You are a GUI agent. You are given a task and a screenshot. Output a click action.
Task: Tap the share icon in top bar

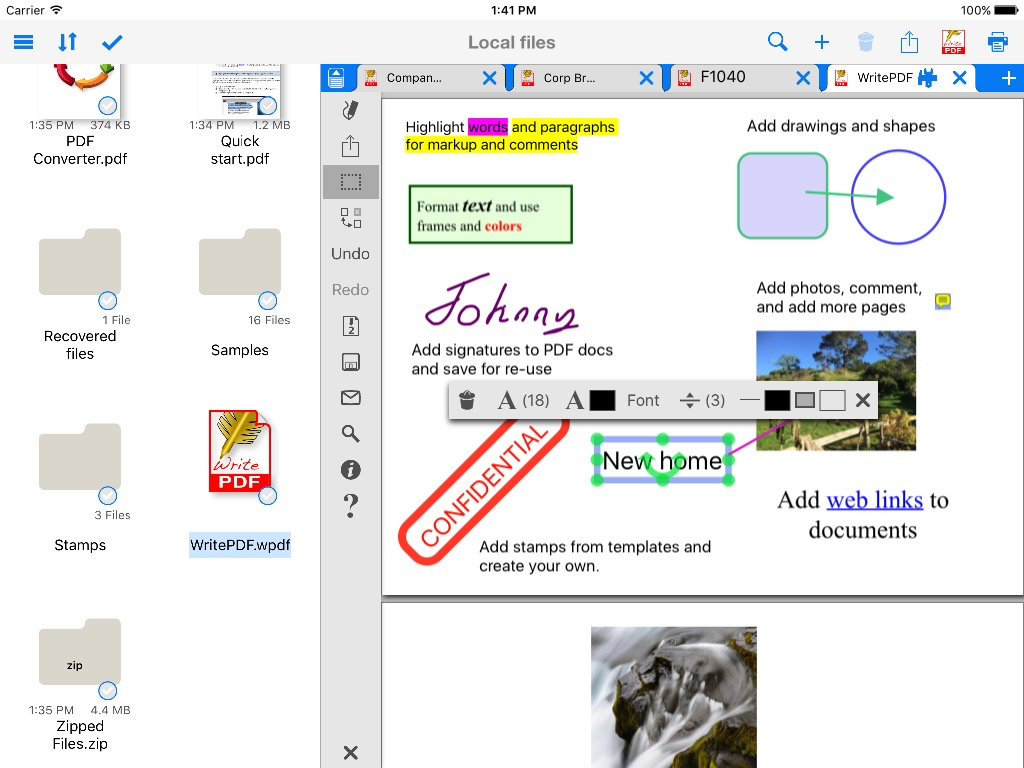pos(909,42)
